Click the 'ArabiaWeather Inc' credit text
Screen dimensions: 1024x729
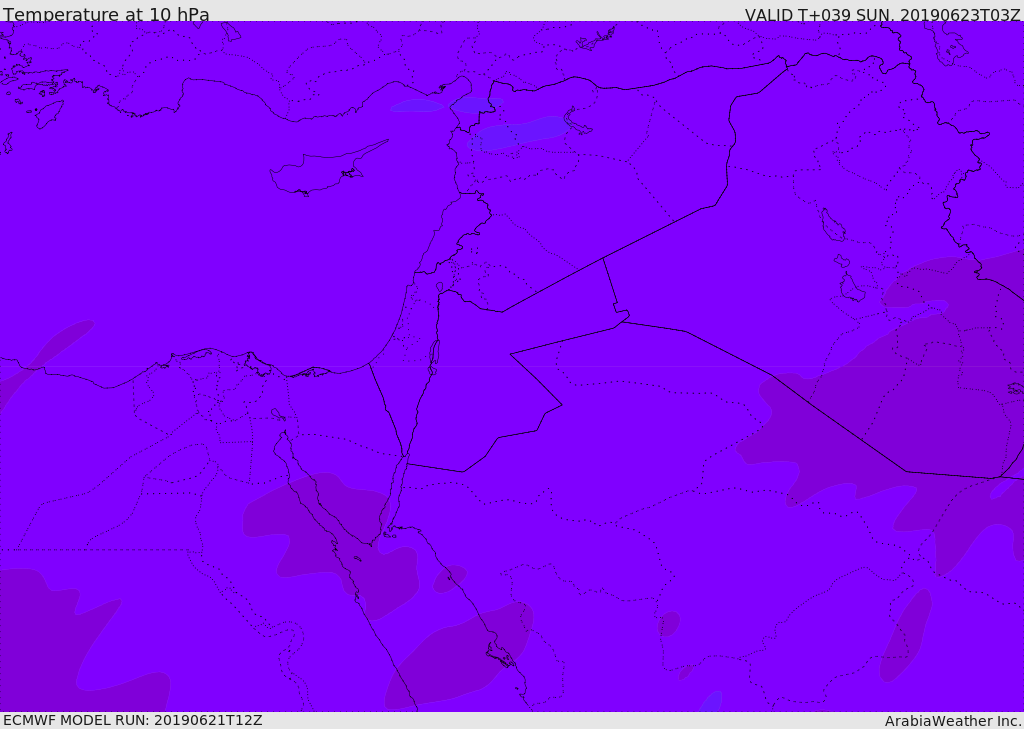click(952, 721)
